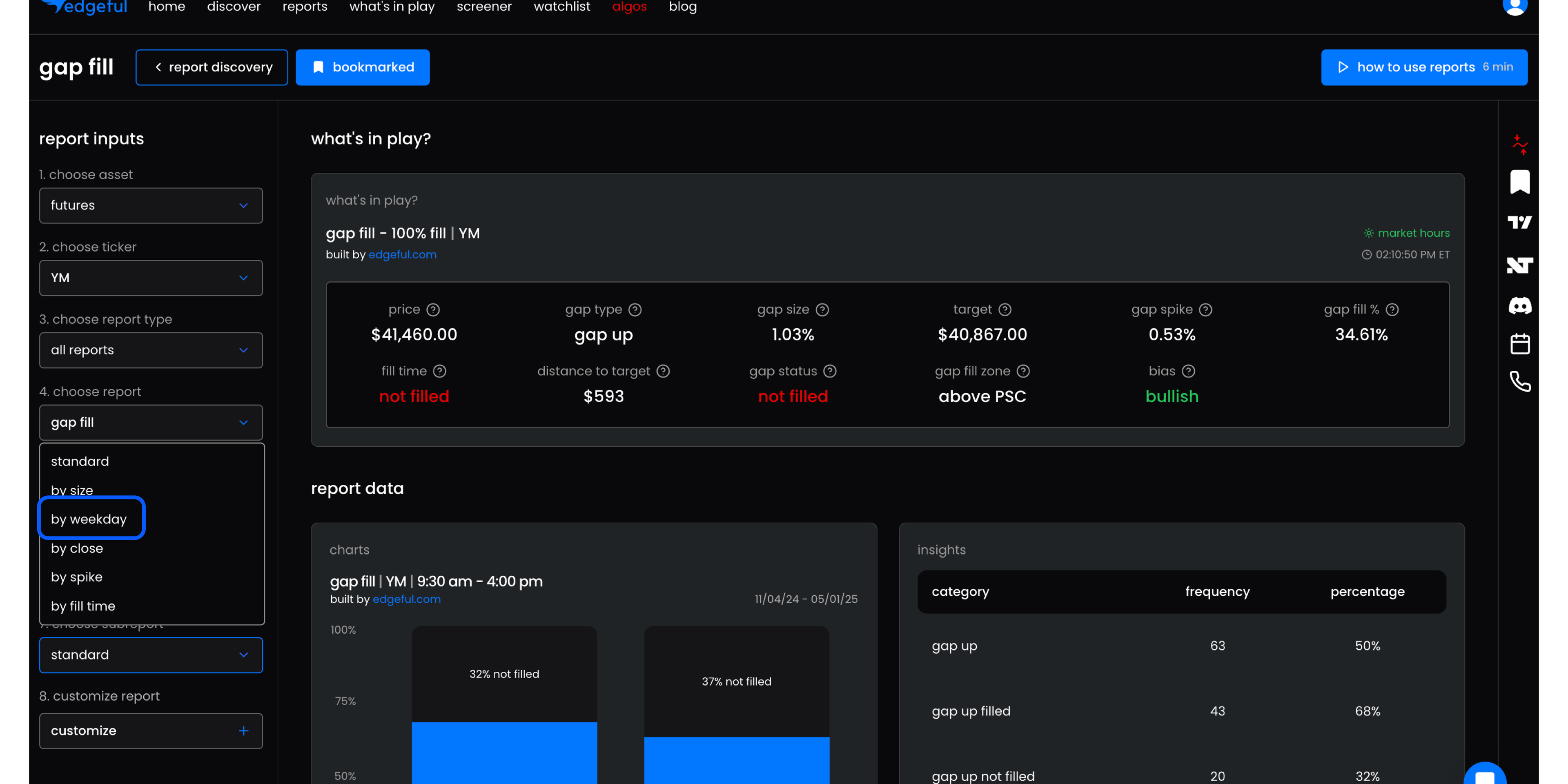Image resolution: width=1568 pixels, height=784 pixels.
Task: Expand the customize report section
Action: click(x=151, y=731)
